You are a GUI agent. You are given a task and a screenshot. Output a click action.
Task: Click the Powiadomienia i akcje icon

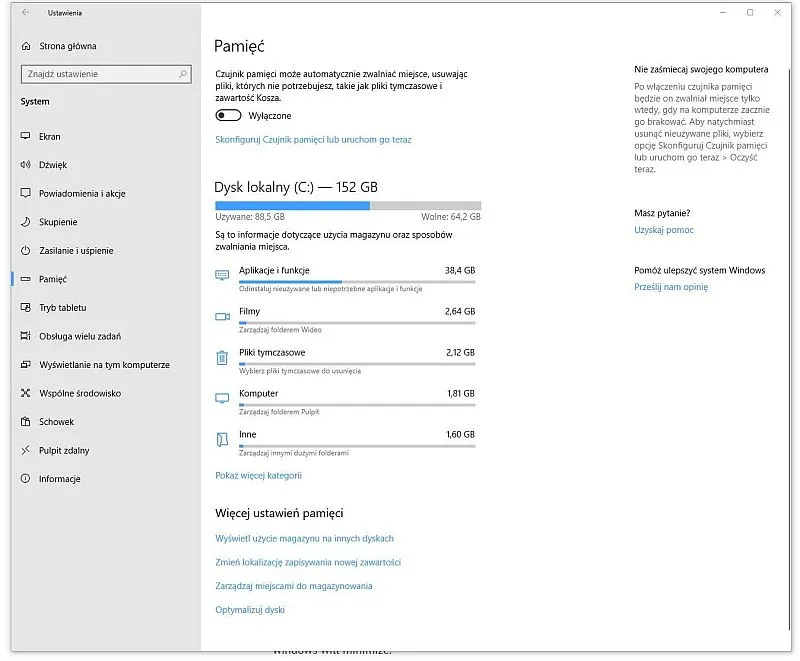tap(26, 194)
